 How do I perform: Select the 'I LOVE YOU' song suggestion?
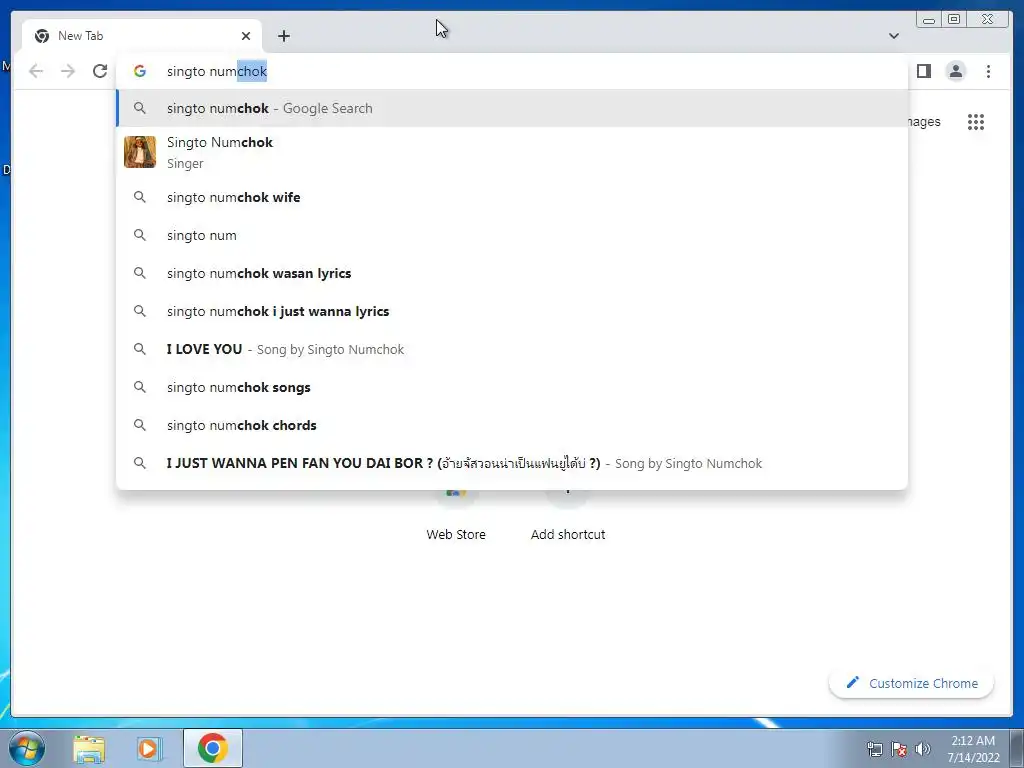coord(512,349)
